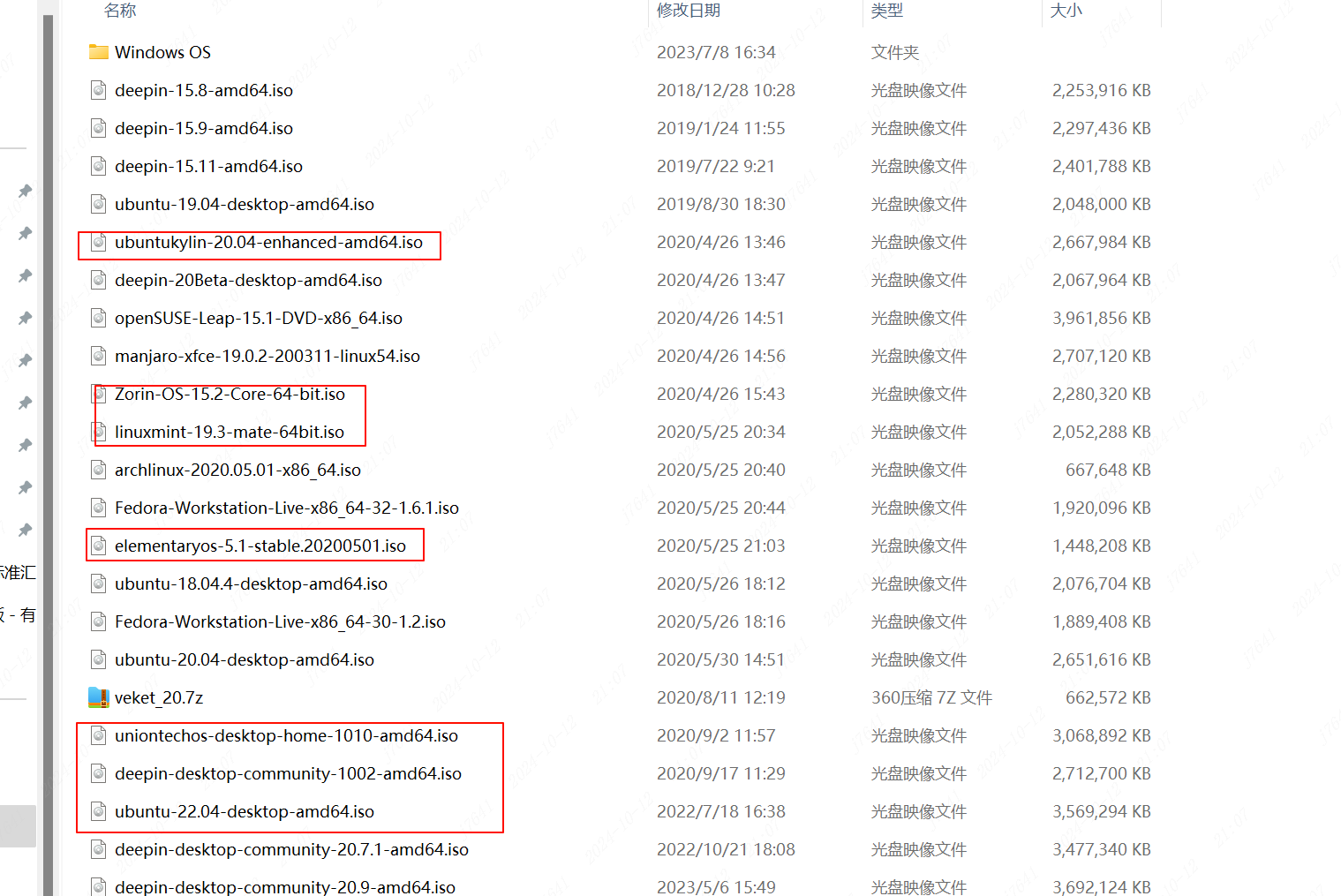Image resolution: width=1341 pixels, height=896 pixels.
Task: Select the linuxmint-19.3-mate ISO file icon
Action: pyautogui.click(x=99, y=432)
